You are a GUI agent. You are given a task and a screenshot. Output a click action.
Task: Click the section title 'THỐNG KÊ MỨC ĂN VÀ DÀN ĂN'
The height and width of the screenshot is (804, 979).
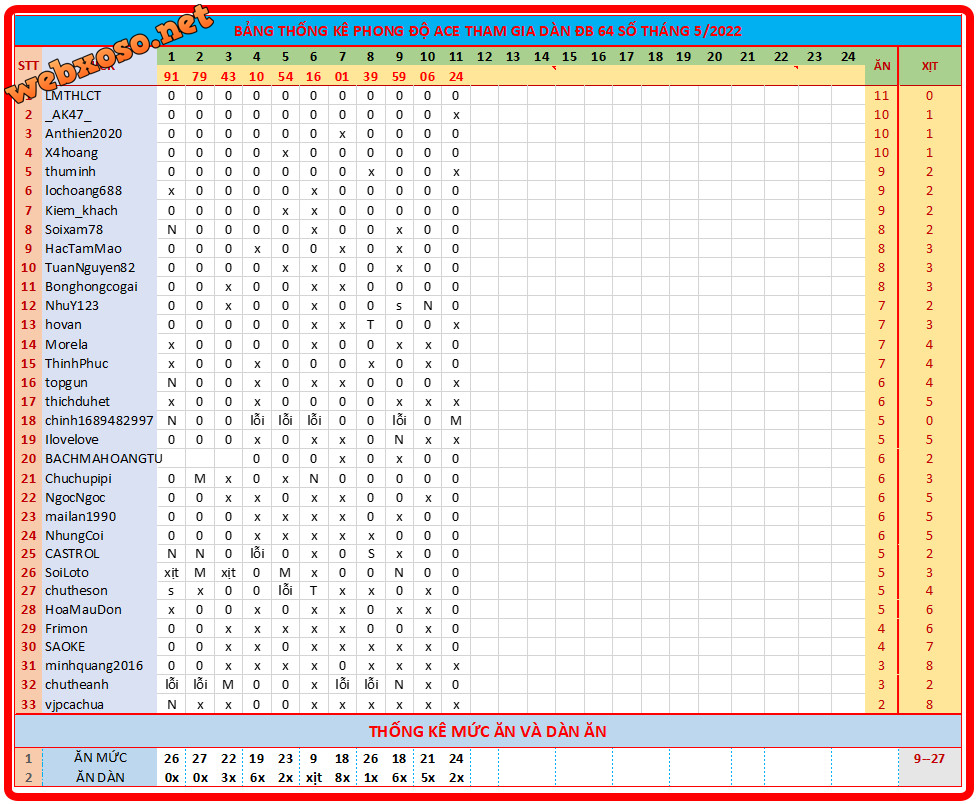click(488, 732)
